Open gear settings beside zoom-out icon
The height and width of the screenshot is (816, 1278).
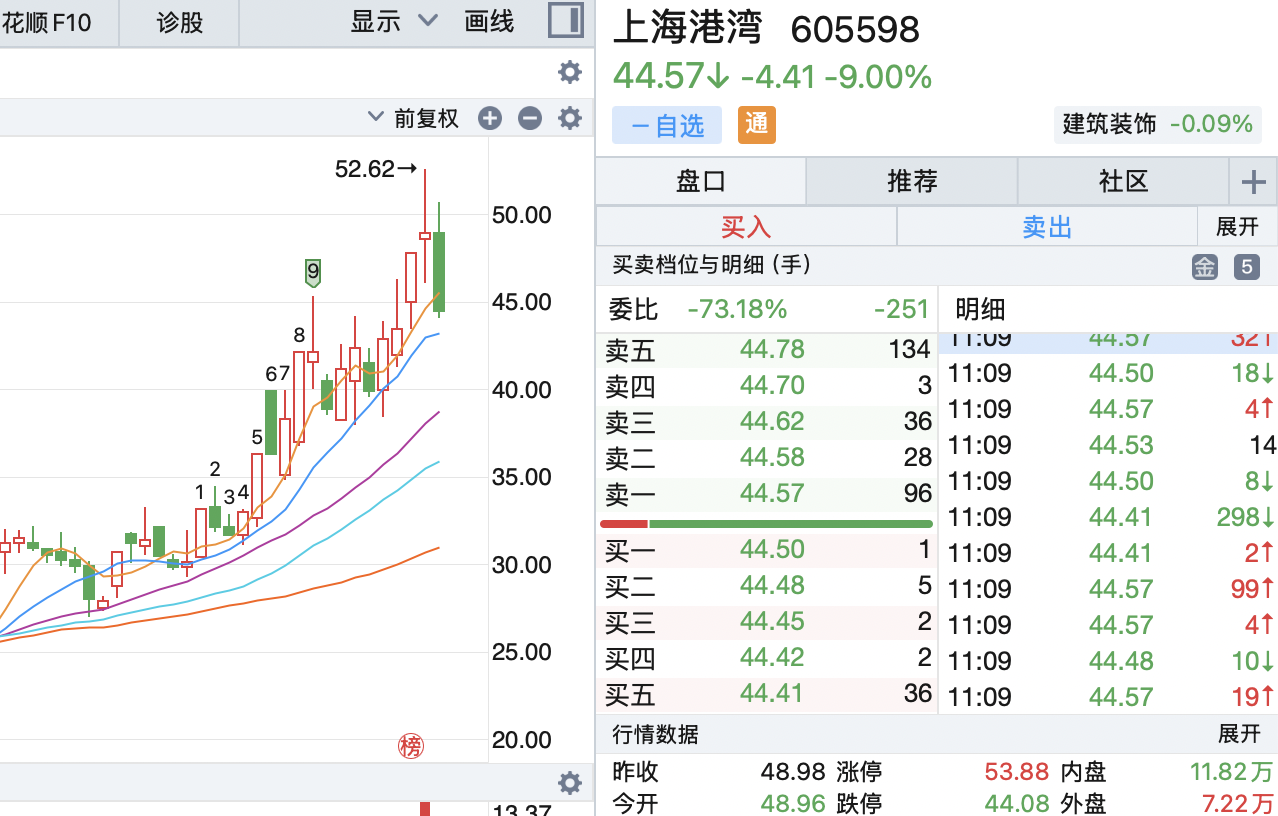coord(570,119)
